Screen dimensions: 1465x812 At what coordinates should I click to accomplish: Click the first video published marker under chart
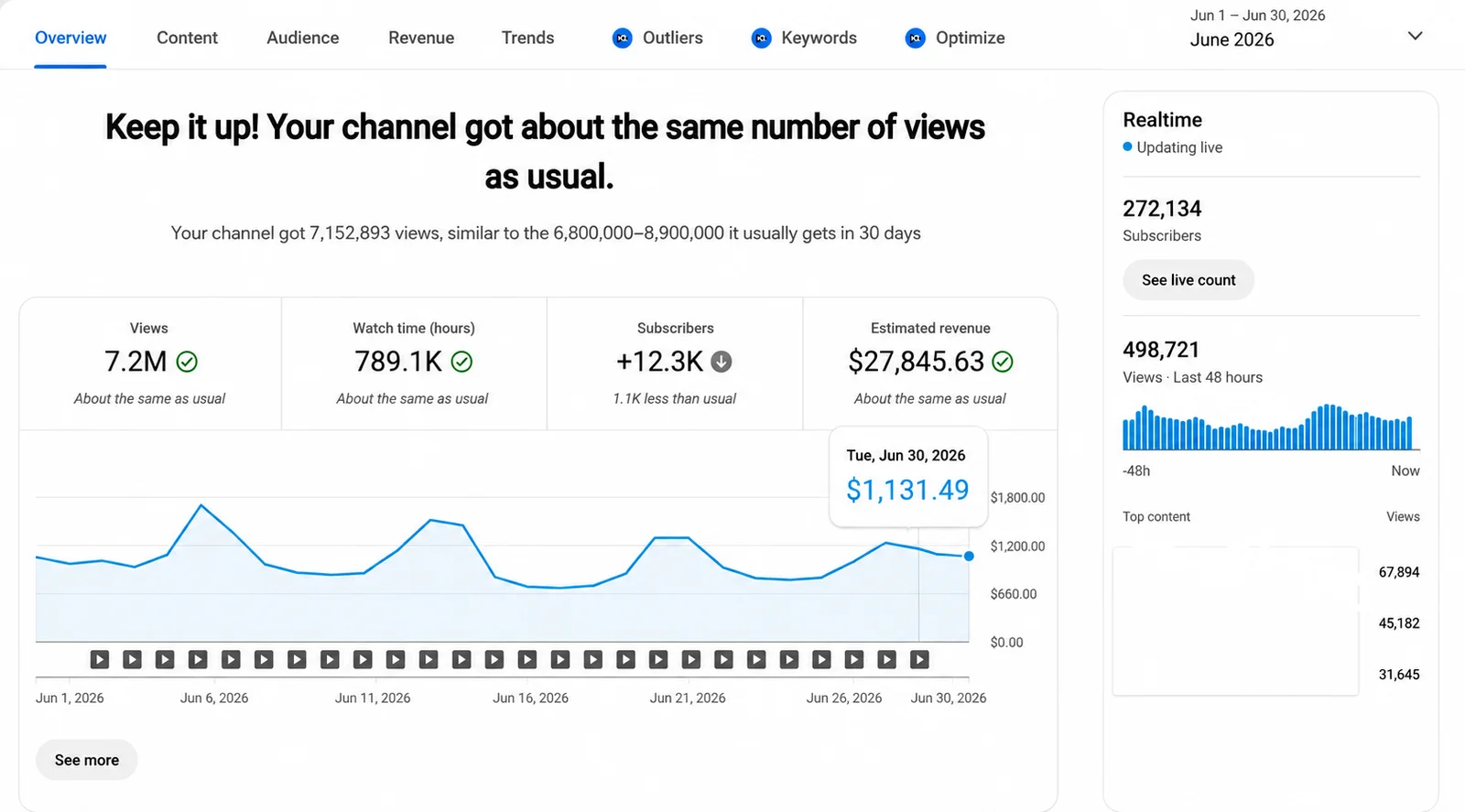point(100,659)
